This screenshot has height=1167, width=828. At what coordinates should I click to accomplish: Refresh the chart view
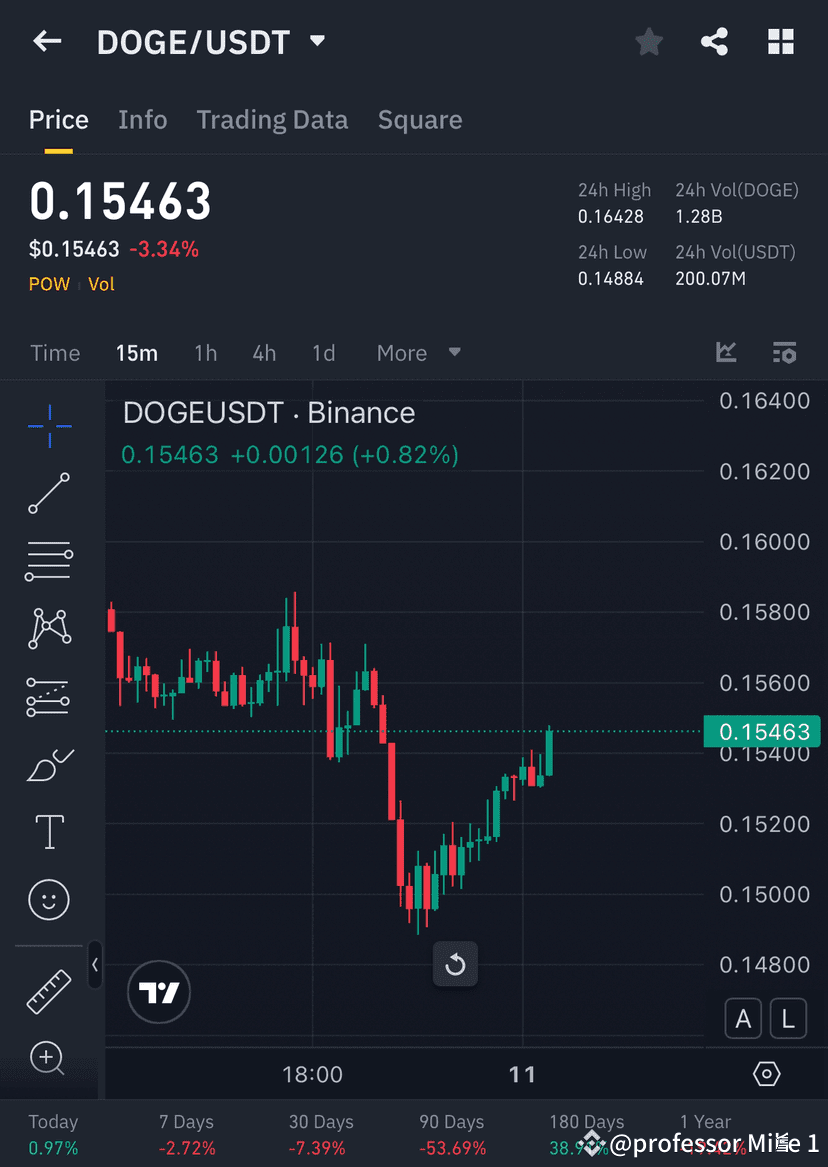point(455,964)
